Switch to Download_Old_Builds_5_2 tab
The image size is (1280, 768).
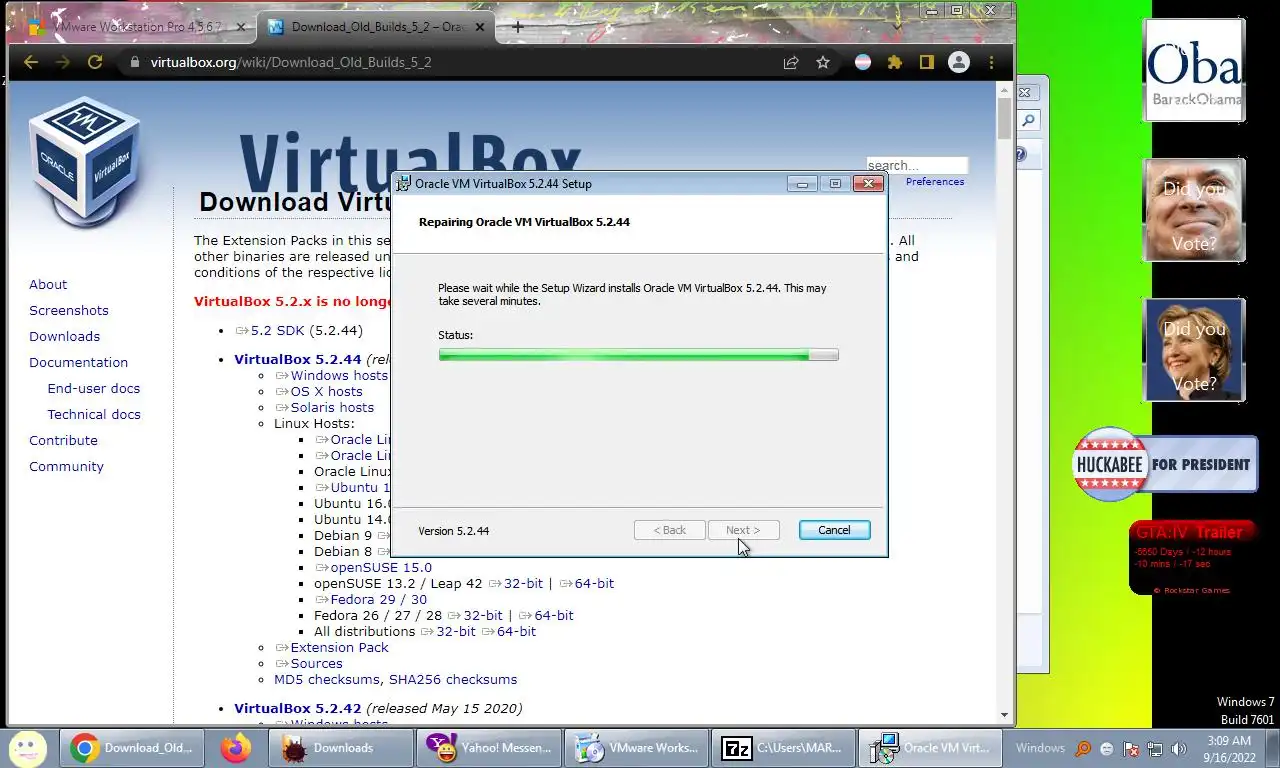tap(376, 27)
